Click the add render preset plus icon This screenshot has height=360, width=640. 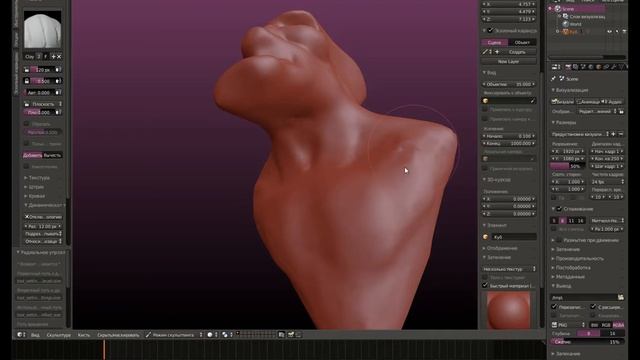tap(613, 134)
